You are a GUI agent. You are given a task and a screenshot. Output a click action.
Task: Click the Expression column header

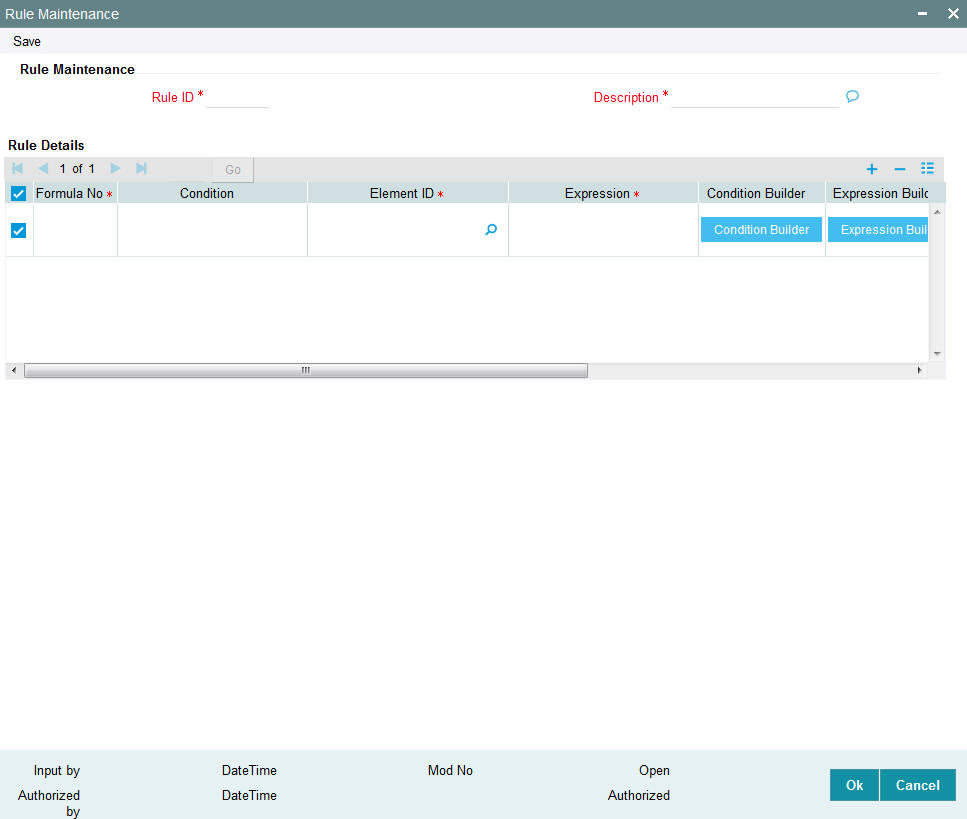pyautogui.click(x=603, y=194)
